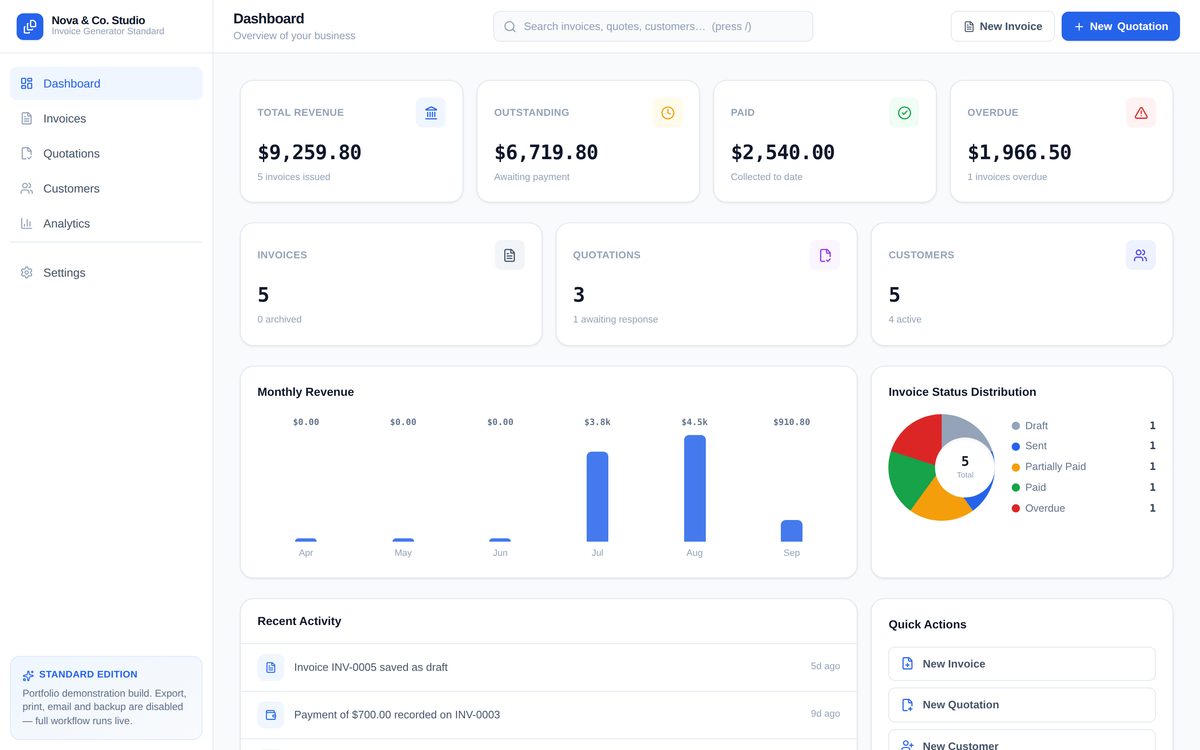Image resolution: width=1200 pixels, height=750 pixels.
Task: Click the '$4.5k' label above August bar
Action: click(695, 422)
